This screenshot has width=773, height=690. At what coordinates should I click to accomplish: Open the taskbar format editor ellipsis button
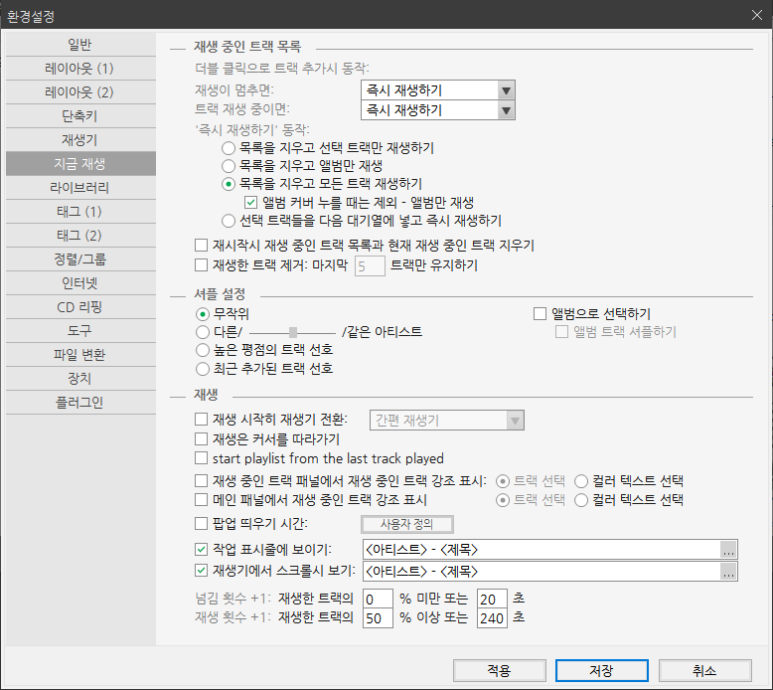coord(729,550)
